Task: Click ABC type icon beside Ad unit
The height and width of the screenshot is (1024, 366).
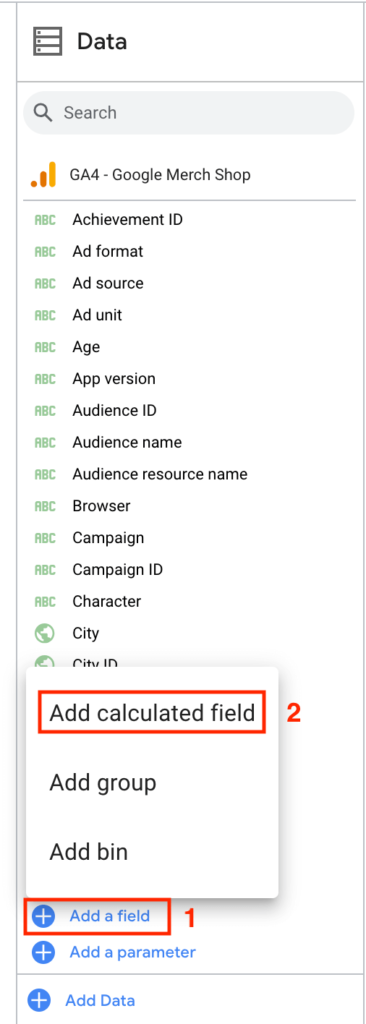Action: click(45, 315)
